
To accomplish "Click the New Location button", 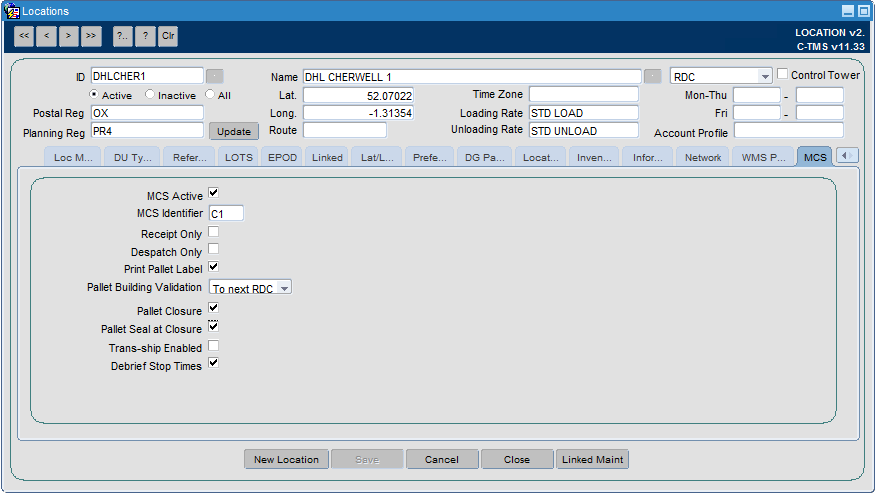I will (286, 459).
